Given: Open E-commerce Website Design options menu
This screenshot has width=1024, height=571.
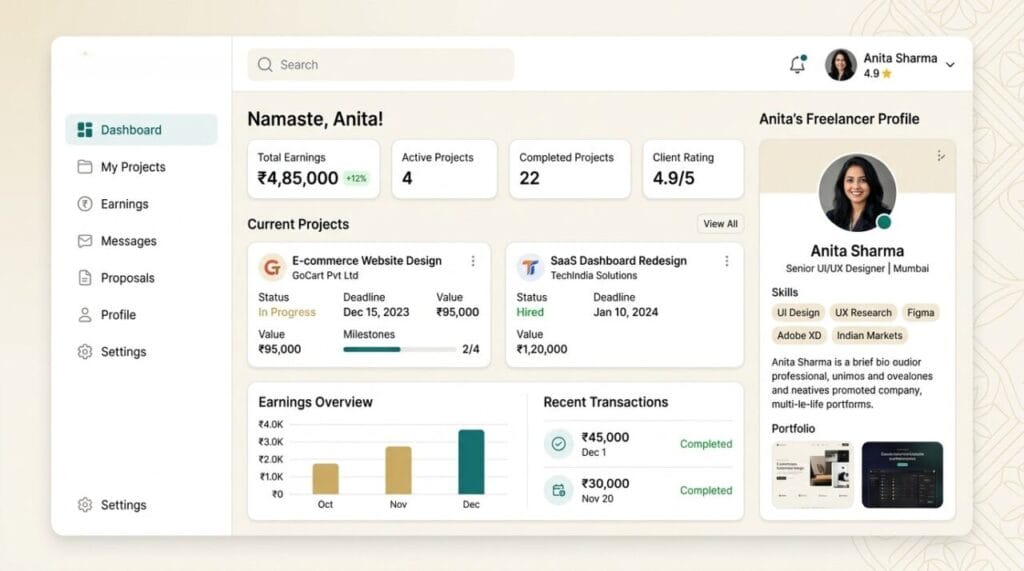Looking at the screenshot, I should (473, 261).
